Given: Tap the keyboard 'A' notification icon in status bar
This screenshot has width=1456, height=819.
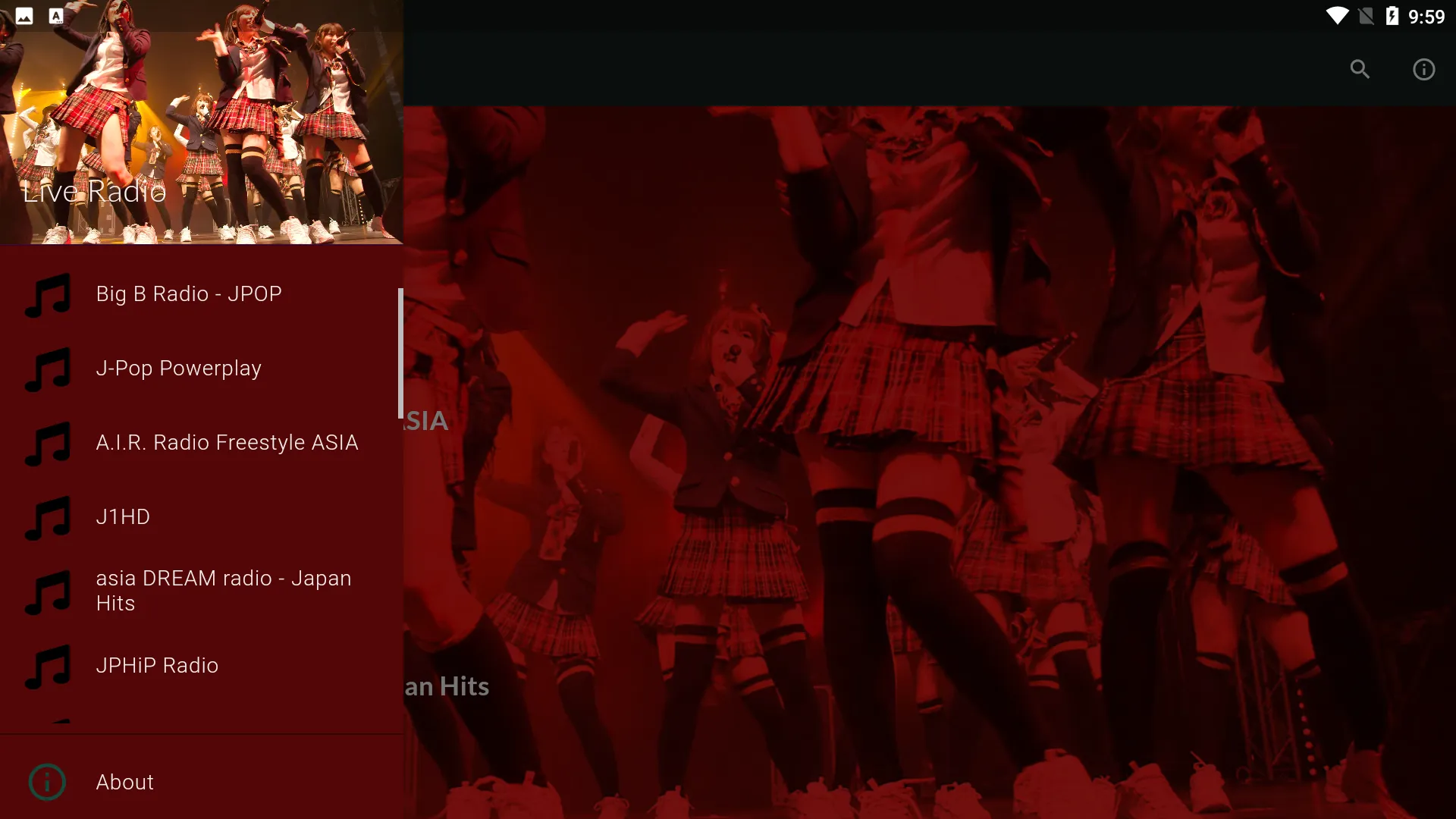Looking at the screenshot, I should (x=56, y=16).
